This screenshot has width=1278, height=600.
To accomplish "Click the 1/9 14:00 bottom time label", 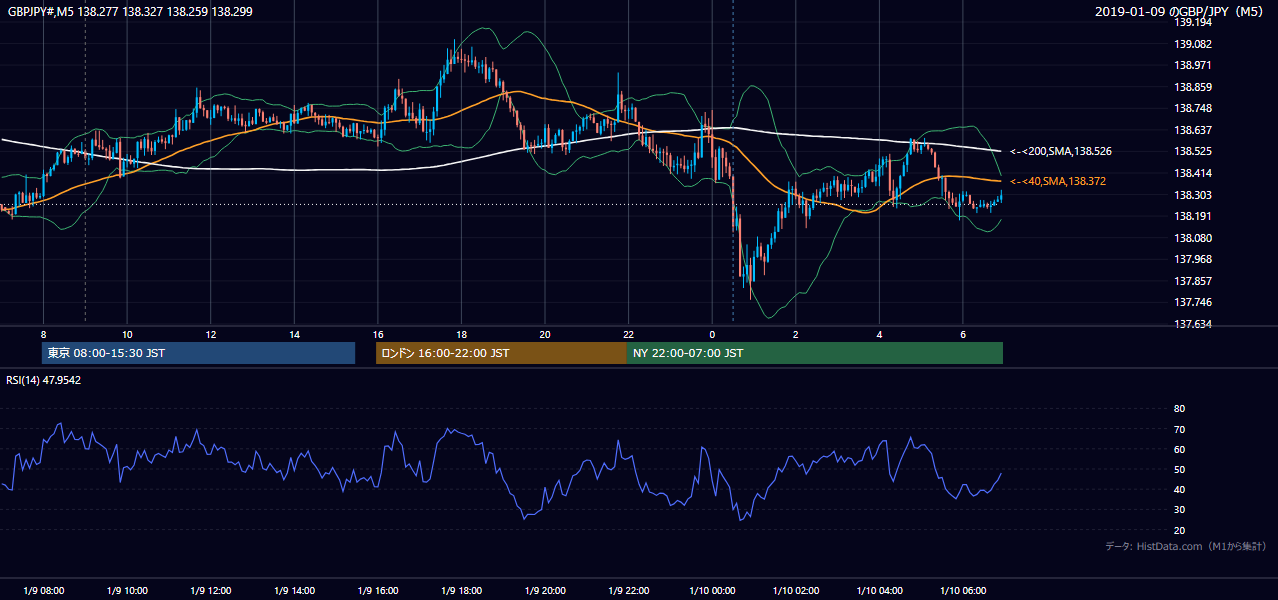I will 295,591.
